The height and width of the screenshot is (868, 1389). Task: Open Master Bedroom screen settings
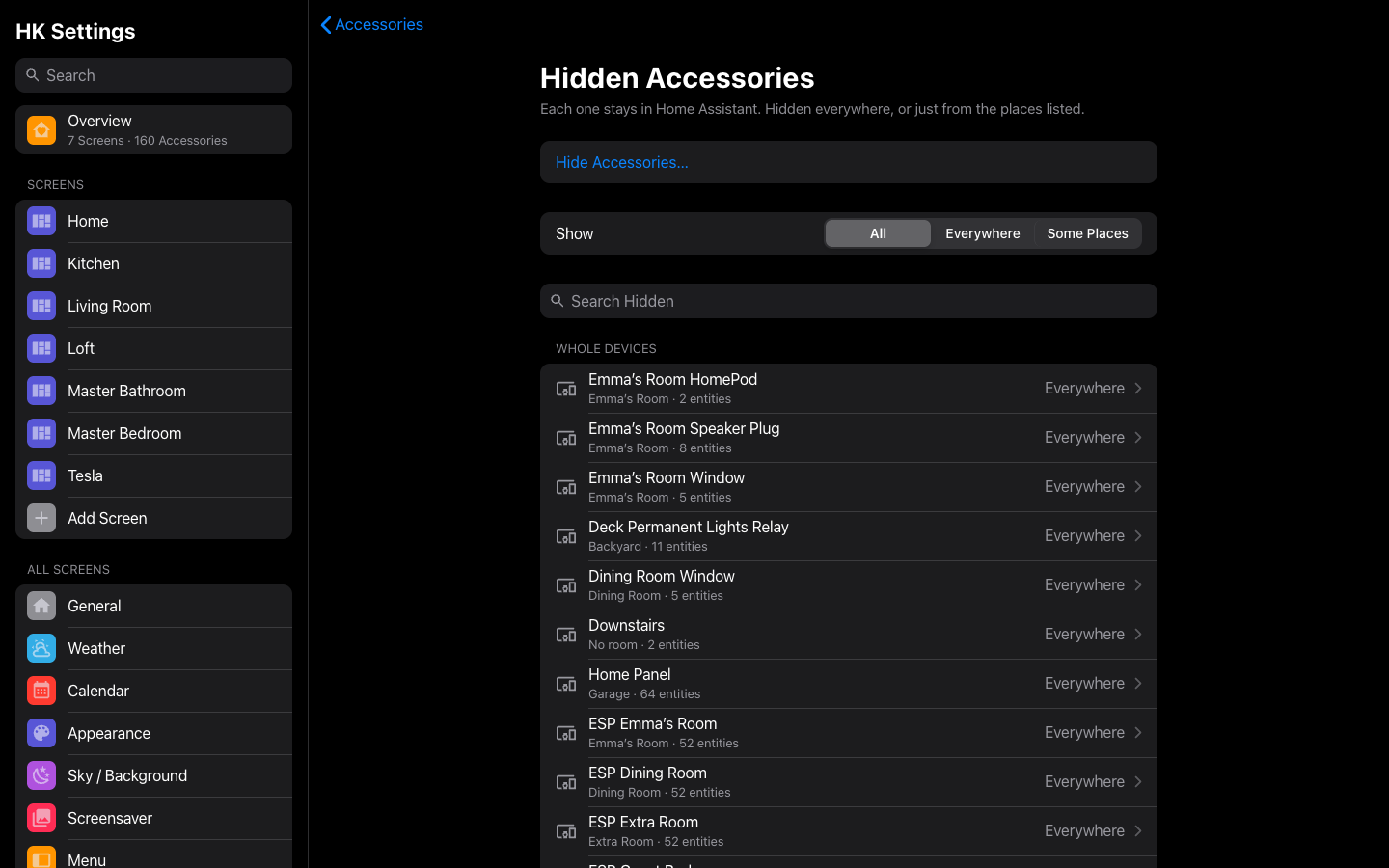tap(153, 433)
